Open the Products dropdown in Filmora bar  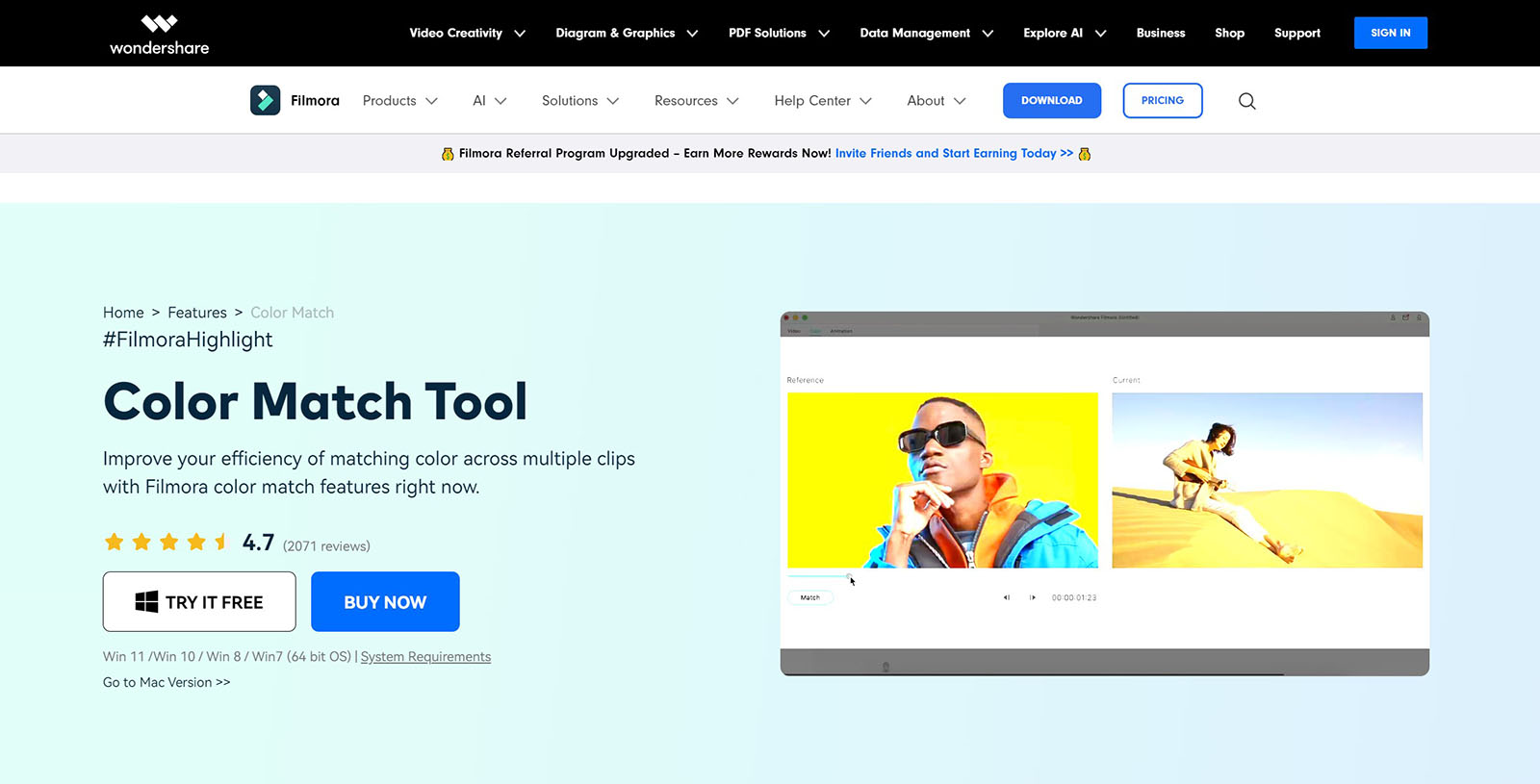click(x=400, y=101)
